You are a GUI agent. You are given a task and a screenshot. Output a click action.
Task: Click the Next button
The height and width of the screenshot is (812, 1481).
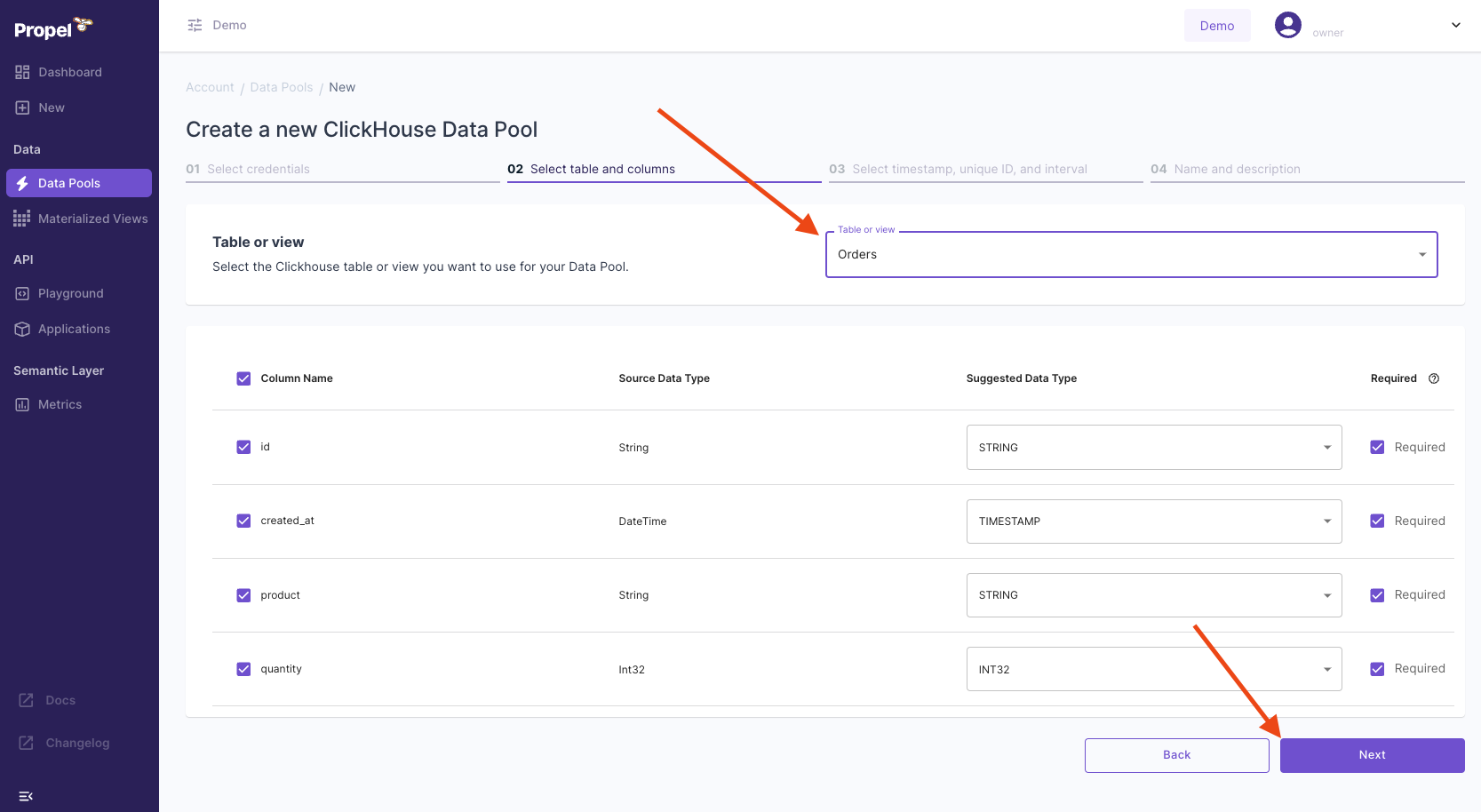(x=1372, y=755)
